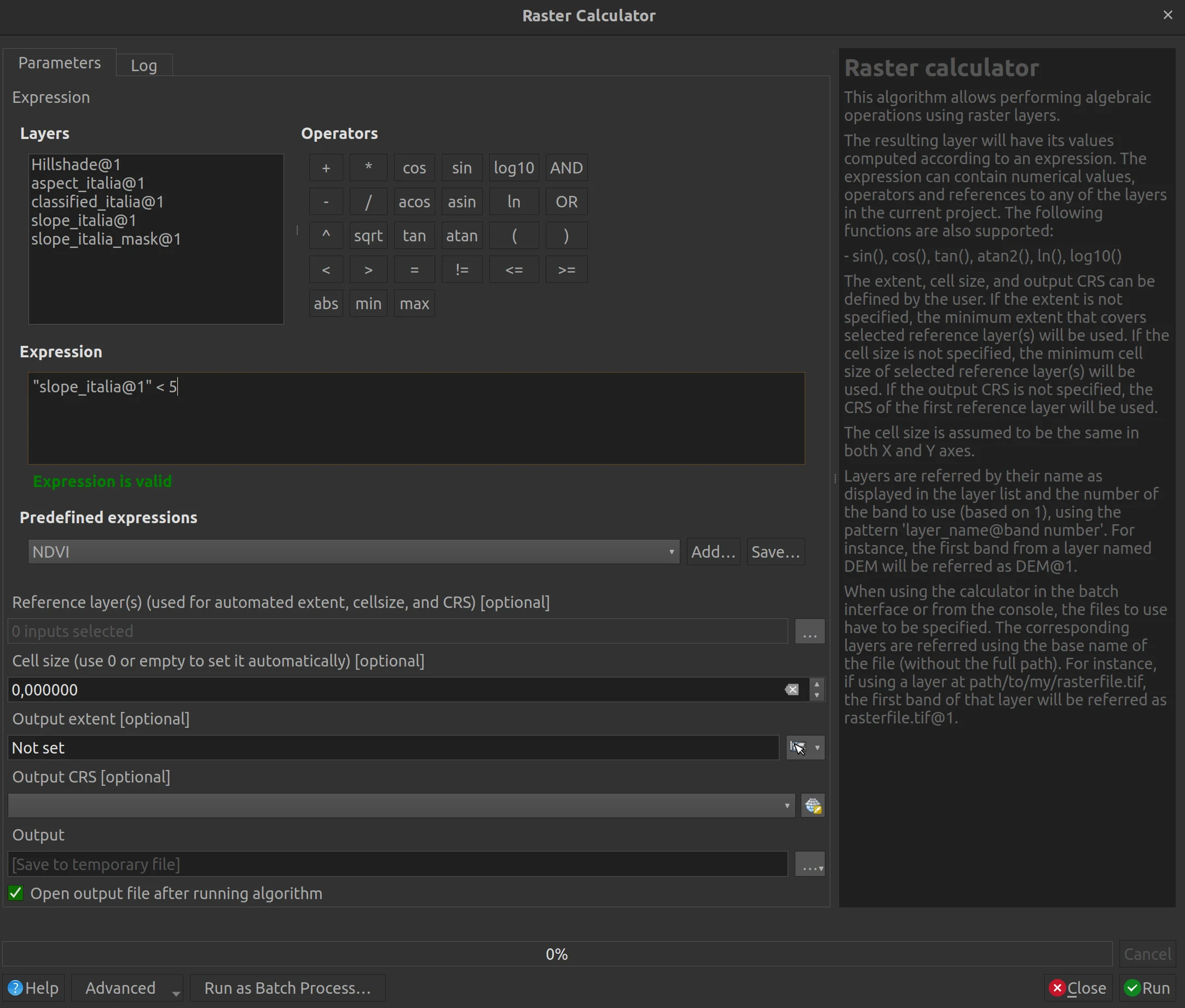Click the clear cell size value icon
The height and width of the screenshot is (1008, 1185).
tap(791, 690)
